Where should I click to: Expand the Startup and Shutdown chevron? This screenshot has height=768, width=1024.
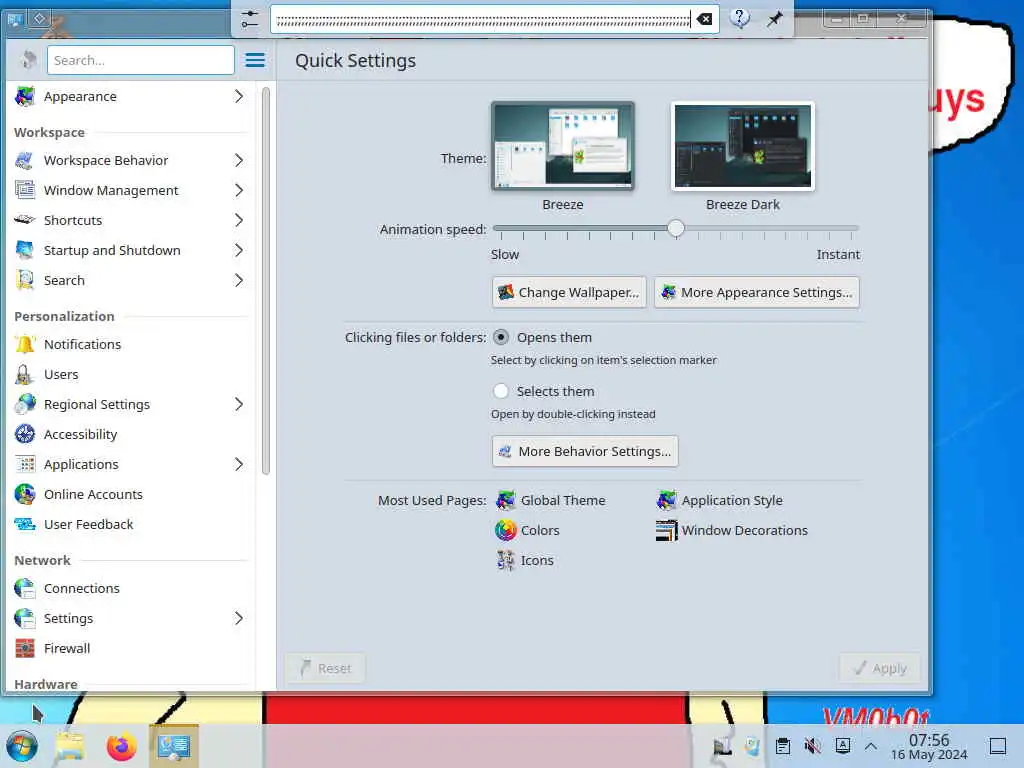pyautogui.click(x=238, y=250)
